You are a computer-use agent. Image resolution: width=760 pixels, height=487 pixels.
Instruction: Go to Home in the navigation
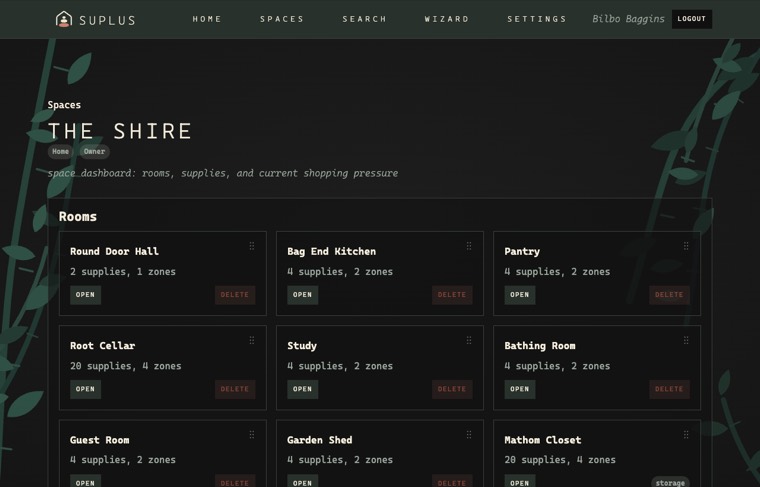tap(207, 19)
